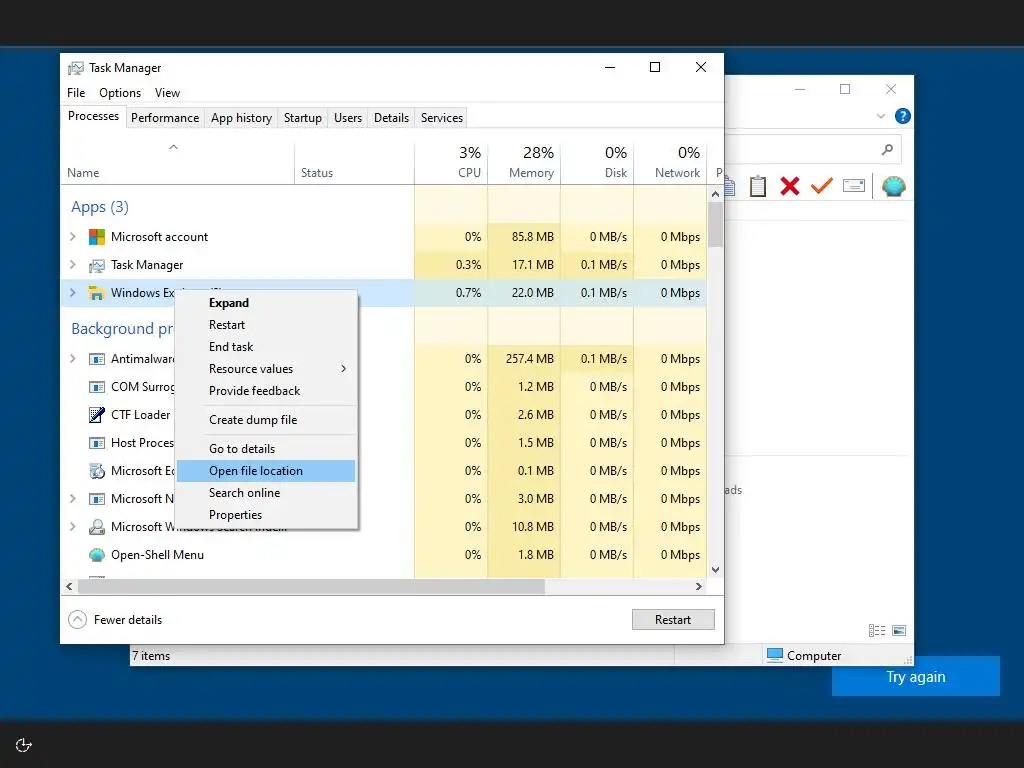Image resolution: width=1024 pixels, height=768 pixels.
Task: Switch to the Performance tab
Action: click(x=165, y=118)
